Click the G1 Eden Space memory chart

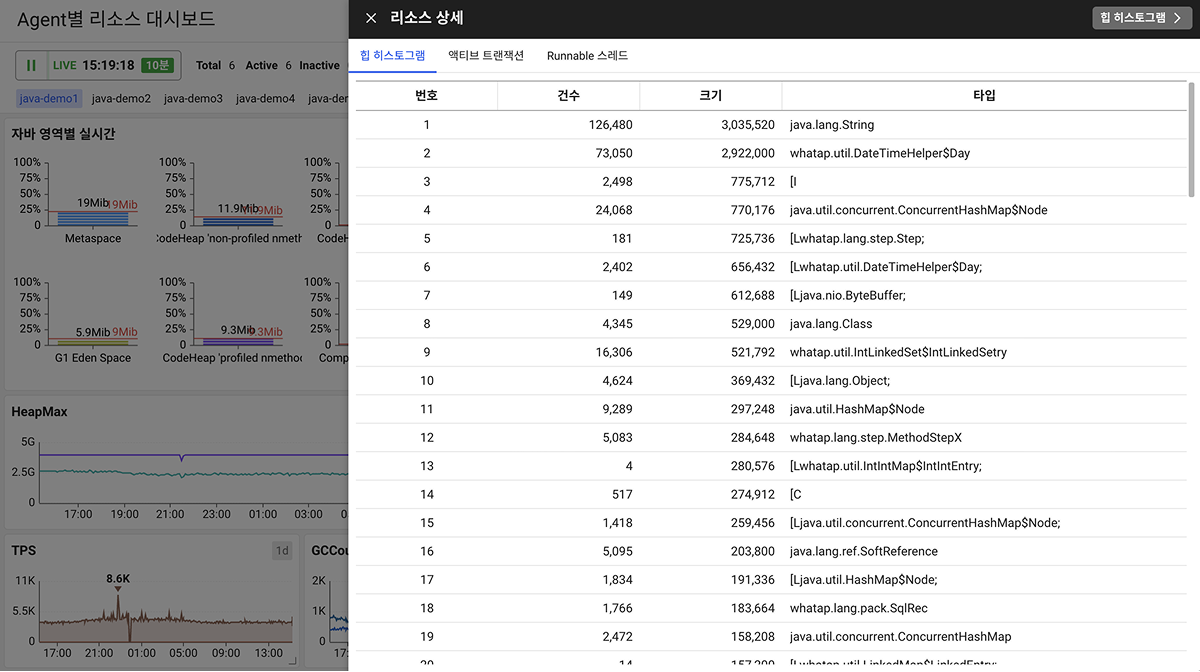(x=78, y=320)
